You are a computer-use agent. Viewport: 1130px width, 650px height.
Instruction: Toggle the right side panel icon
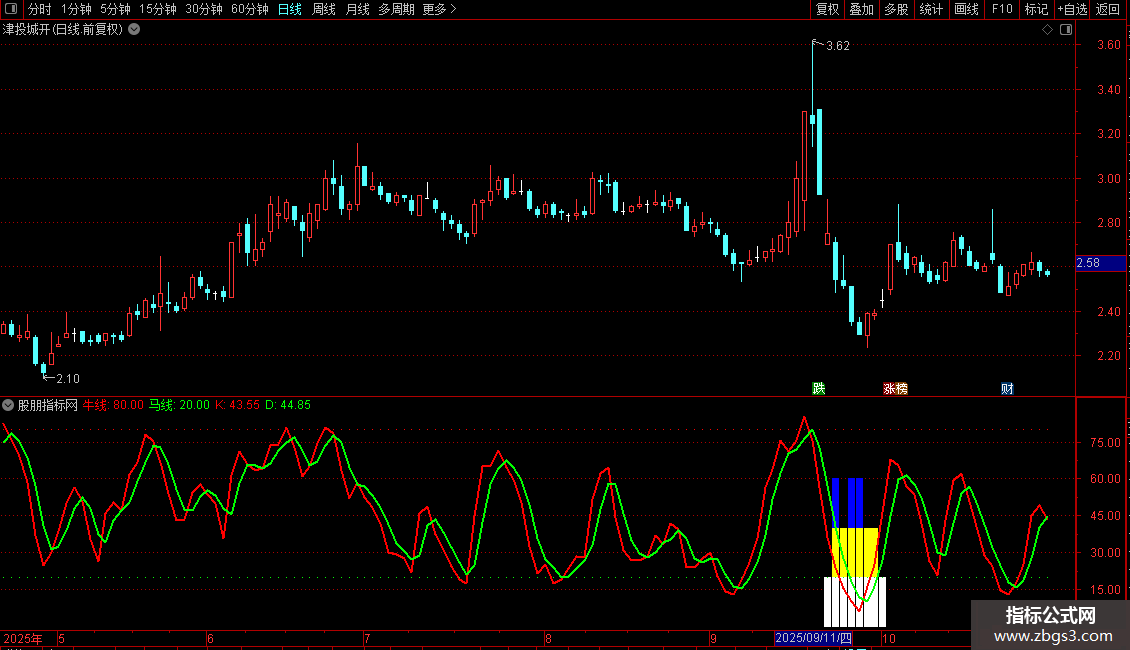pos(1066,30)
